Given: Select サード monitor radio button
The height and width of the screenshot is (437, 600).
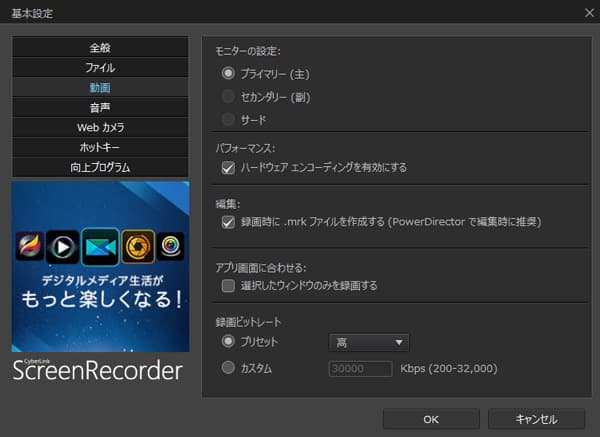Looking at the screenshot, I should [228, 119].
